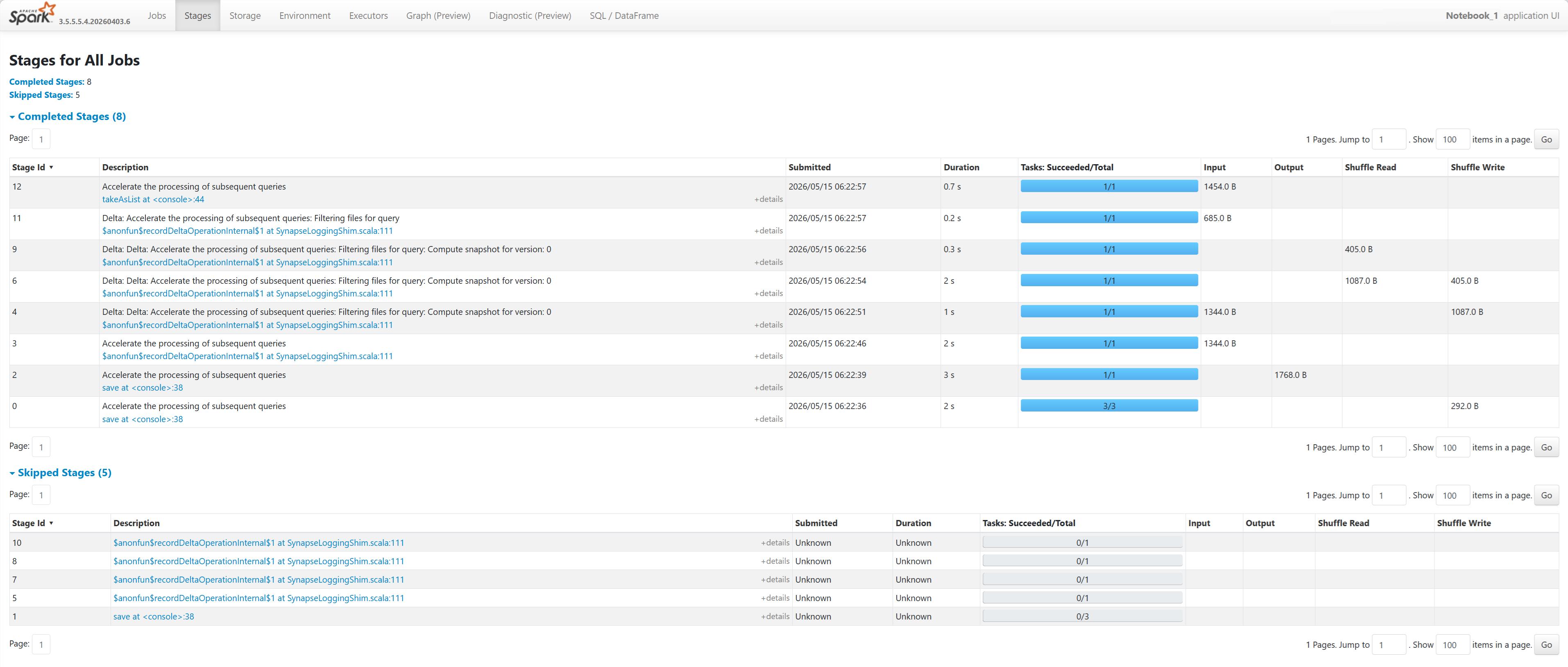Expand +details for stage 12
1568x667 pixels.
(768, 200)
